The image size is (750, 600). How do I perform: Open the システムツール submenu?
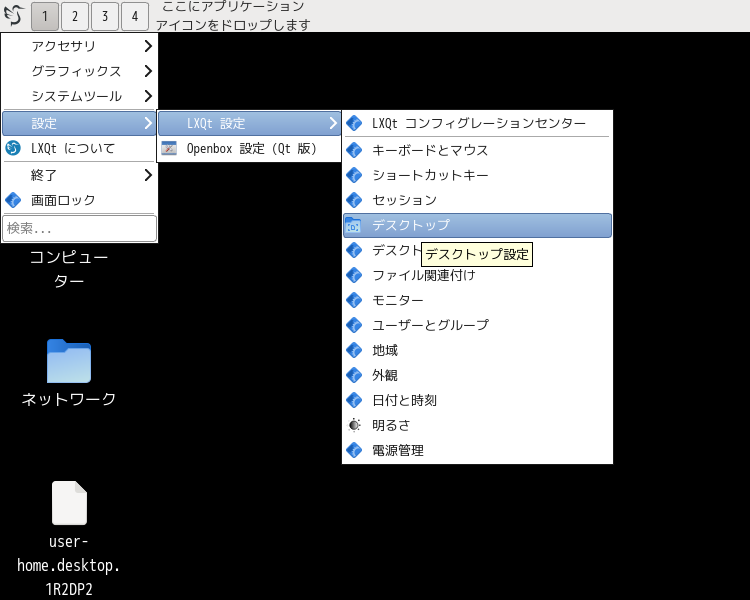point(79,96)
